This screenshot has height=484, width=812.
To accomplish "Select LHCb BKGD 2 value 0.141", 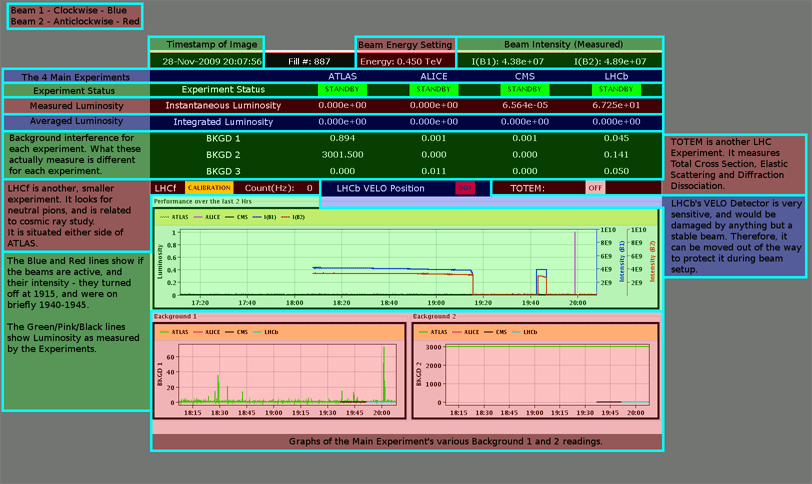I will (616, 155).
